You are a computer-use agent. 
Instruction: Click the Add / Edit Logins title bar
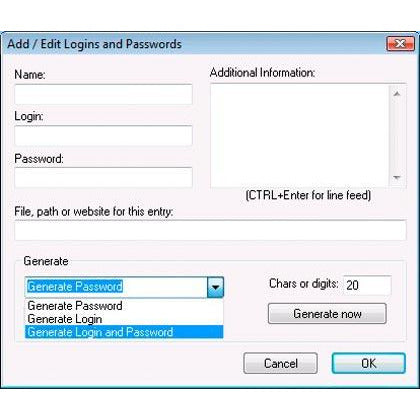point(193,44)
